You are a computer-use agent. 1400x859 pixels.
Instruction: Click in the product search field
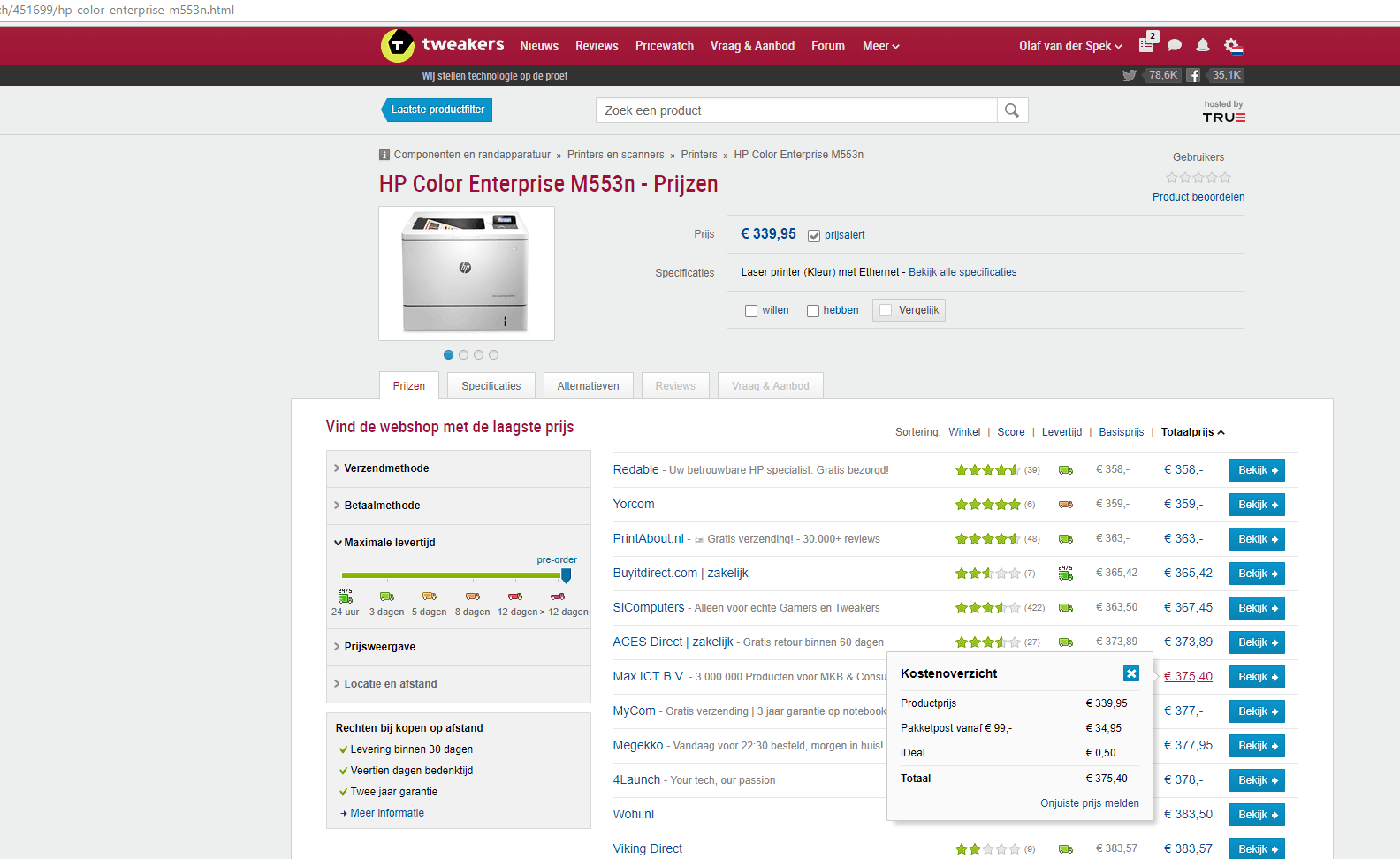(x=796, y=110)
